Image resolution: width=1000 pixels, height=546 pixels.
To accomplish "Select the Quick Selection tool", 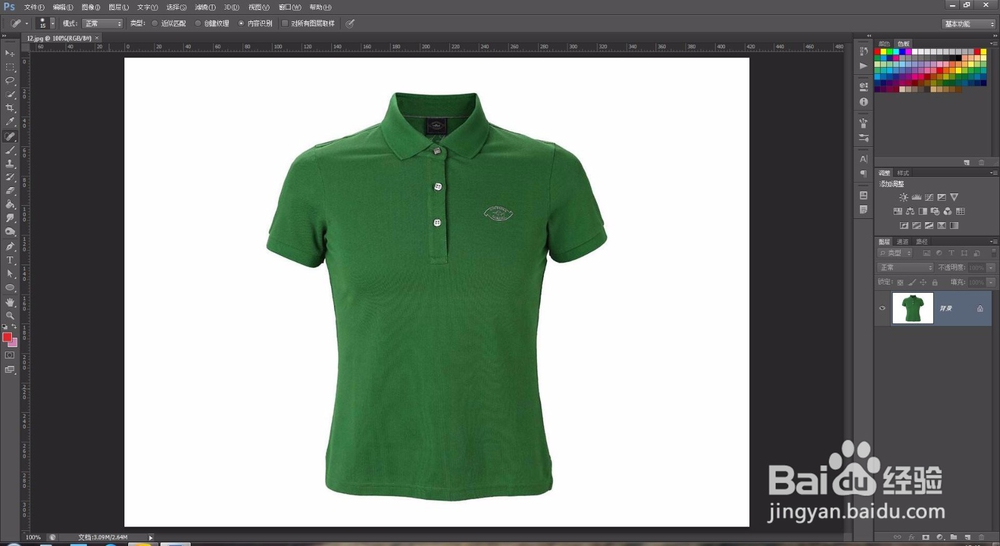I will pyautogui.click(x=10, y=94).
